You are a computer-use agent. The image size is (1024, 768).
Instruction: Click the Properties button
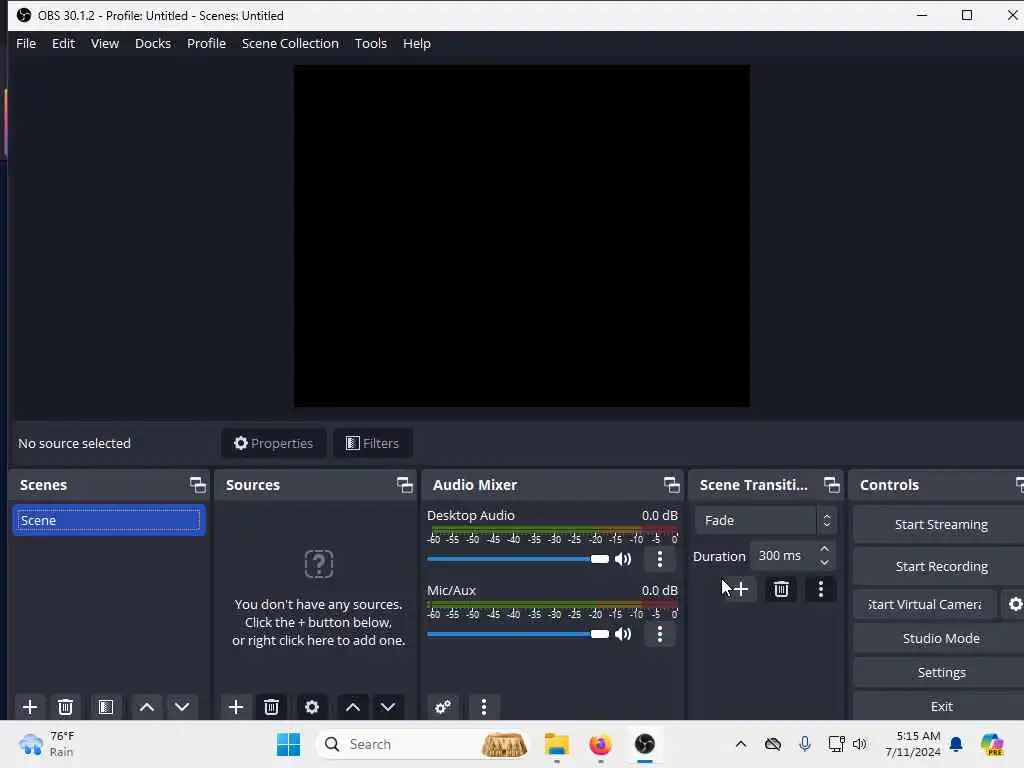[x=274, y=443]
